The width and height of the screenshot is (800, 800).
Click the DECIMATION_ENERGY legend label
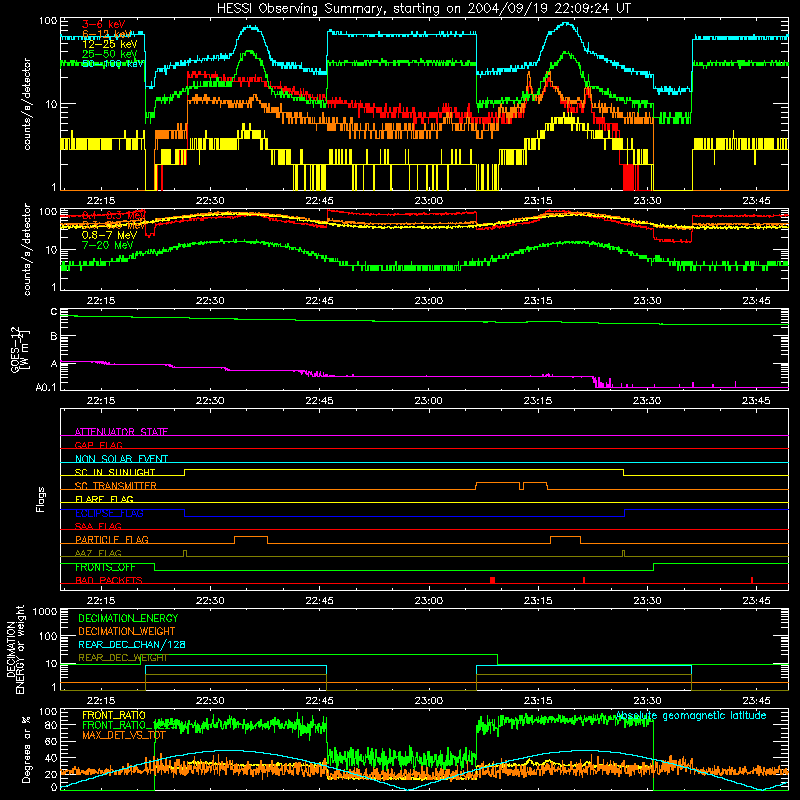pos(128,618)
